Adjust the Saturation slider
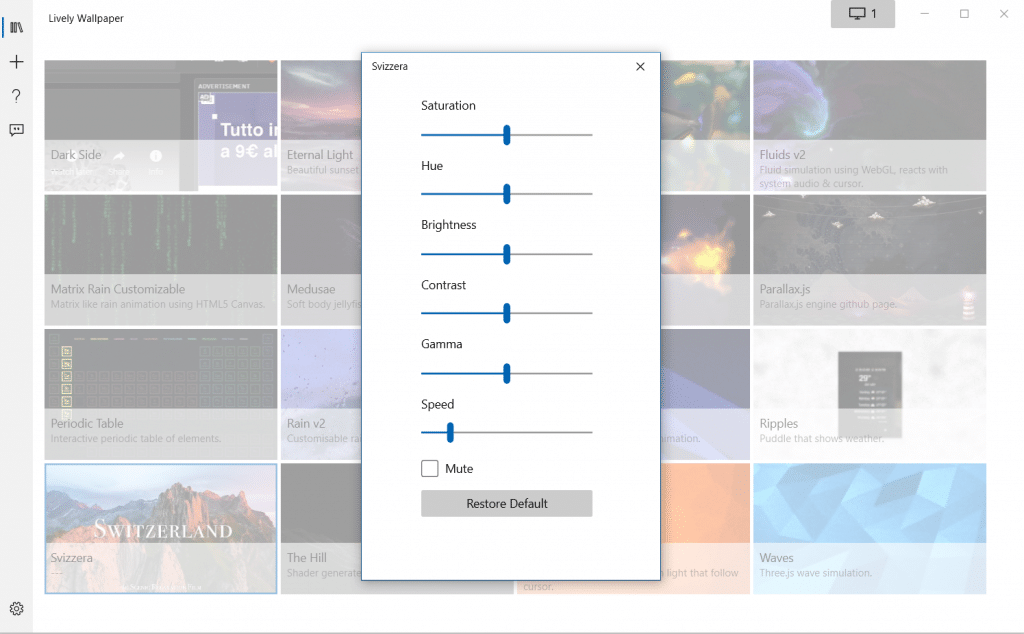Viewport: 1024px width, 634px height. click(507, 135)
